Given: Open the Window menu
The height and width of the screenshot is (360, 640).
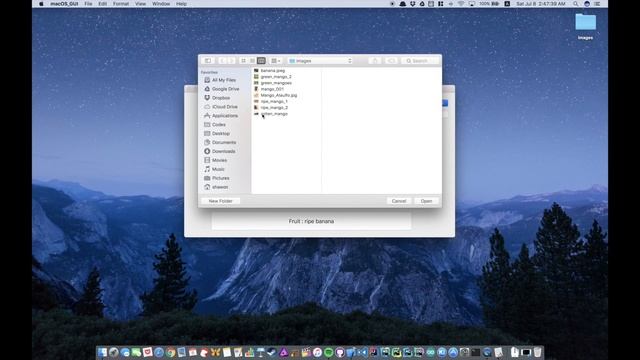Looking at the screenshot, I should tap(161, 4).
